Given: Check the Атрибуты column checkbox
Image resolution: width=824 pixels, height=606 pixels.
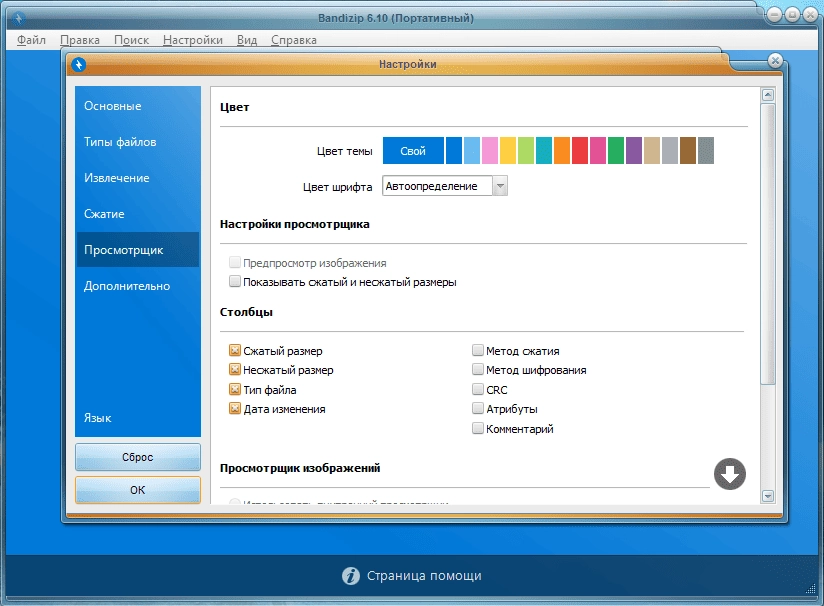Looking at the screenshot, I should pyautogui.click(x=478, y=408).
